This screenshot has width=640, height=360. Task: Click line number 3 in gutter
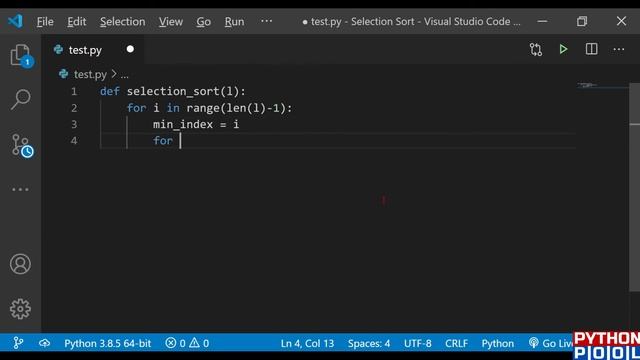(x=74, y=124)
